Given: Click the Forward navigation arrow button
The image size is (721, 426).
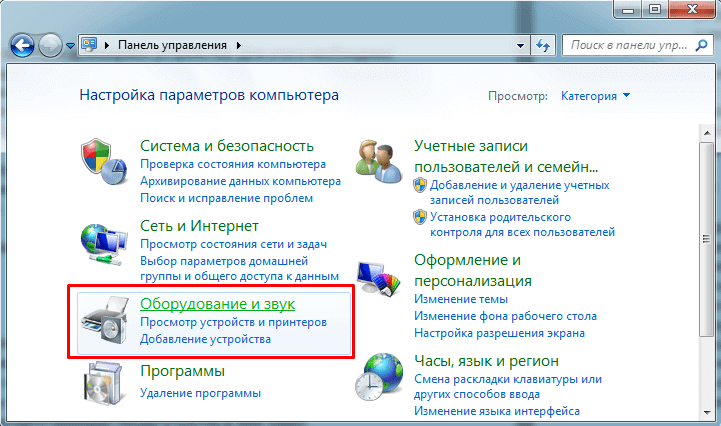Looking at the screenshot, I should 50,46.
